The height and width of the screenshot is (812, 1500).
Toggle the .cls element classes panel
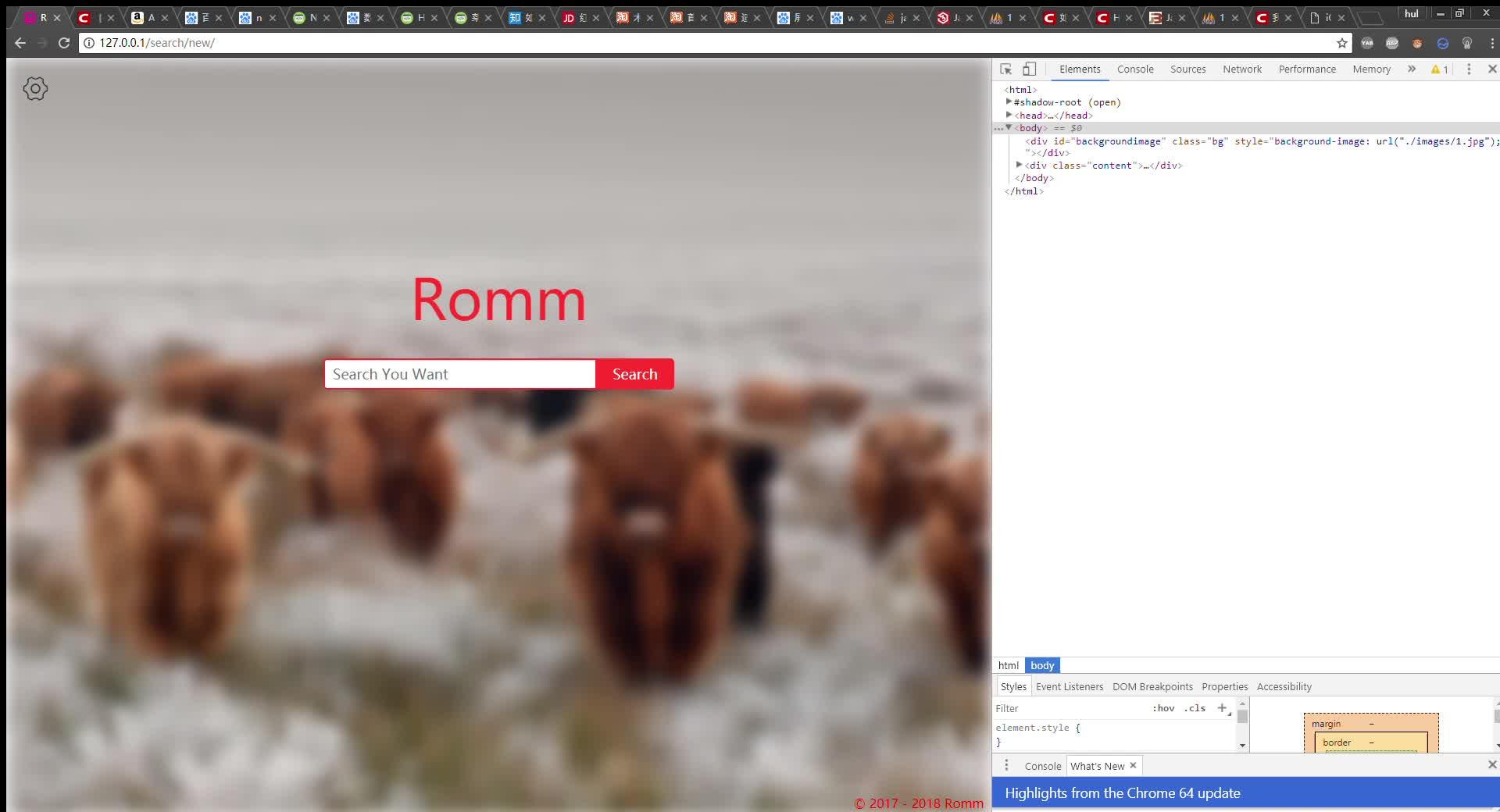[x=1195, y=708]
